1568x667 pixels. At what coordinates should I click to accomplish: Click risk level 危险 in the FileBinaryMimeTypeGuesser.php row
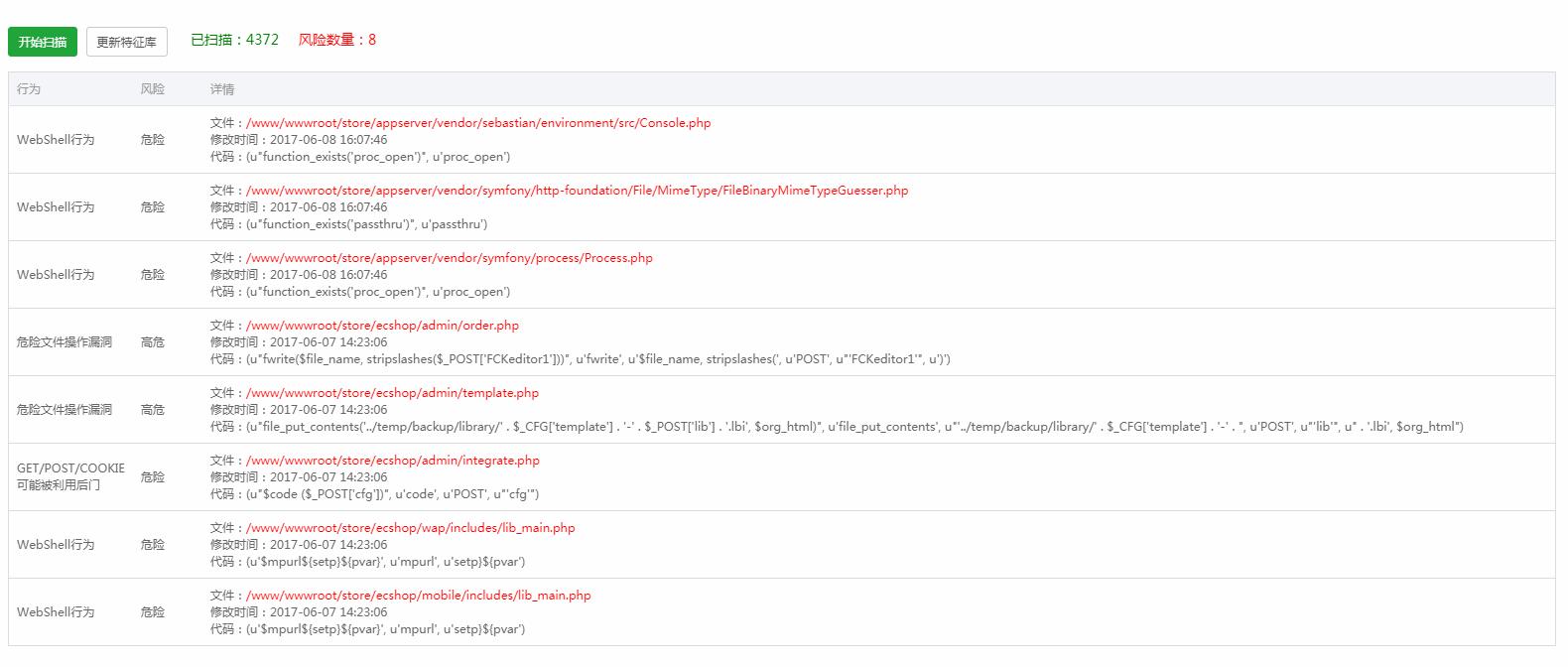(153, 207)
